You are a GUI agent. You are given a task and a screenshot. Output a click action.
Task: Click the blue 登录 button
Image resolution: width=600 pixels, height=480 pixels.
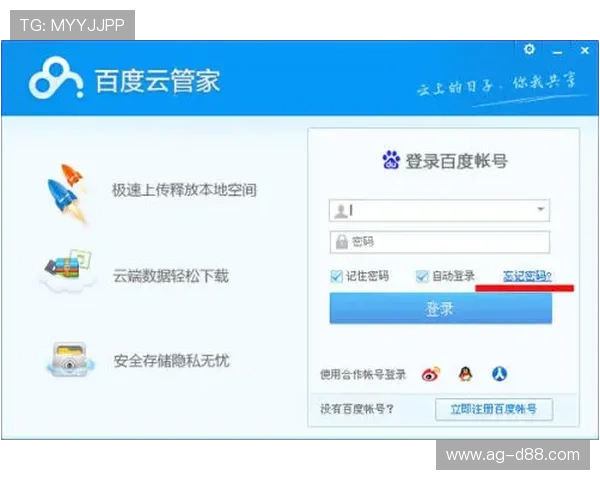(x=440, y=309)
